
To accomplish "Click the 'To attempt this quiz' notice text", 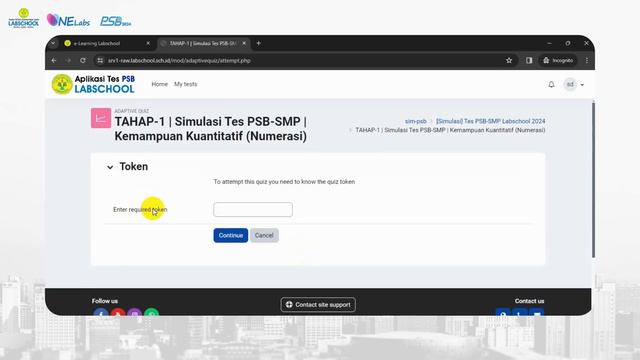I will click(x=284, y=182).
